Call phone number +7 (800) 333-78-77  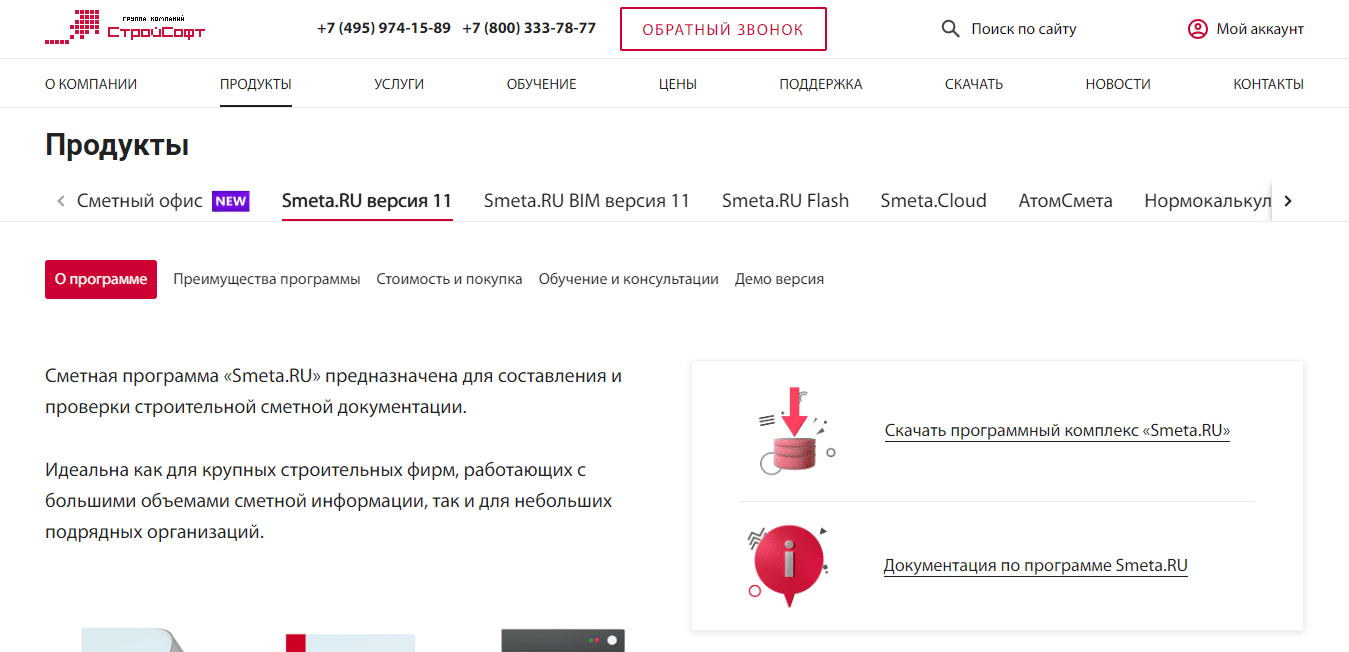[x=529, y=28]
